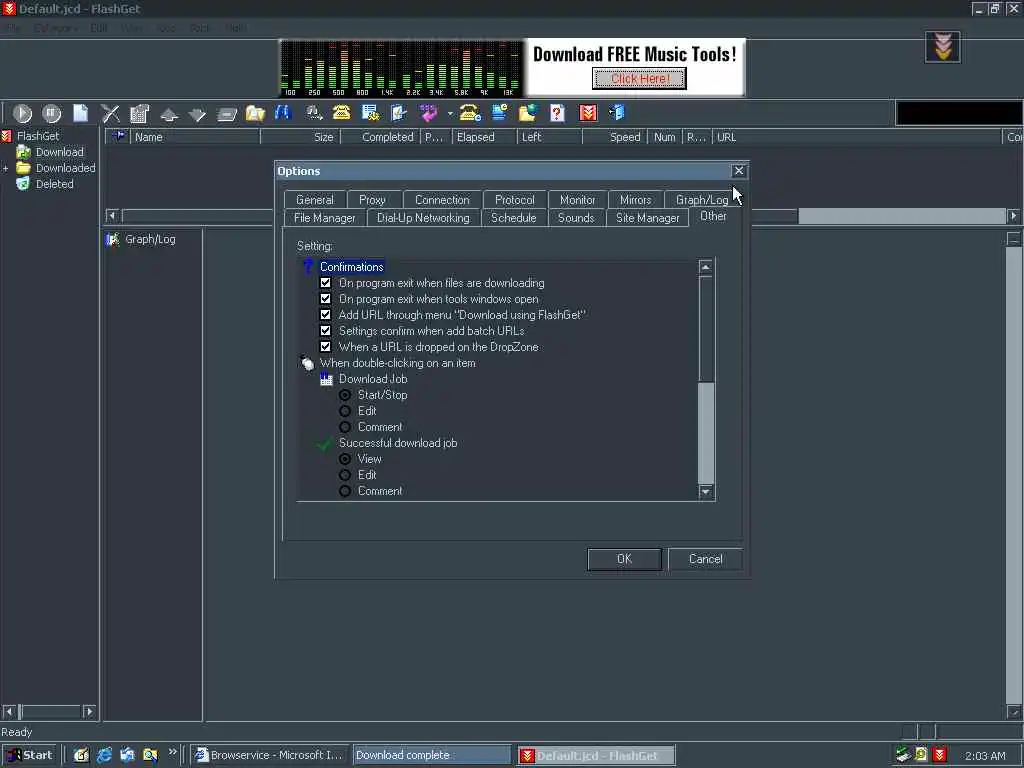Image resolution: width=1024 pixels, height=768 pixels.
Task: Toggle 'When a URL is dropped on DropZone'
Action: point(325,347)
